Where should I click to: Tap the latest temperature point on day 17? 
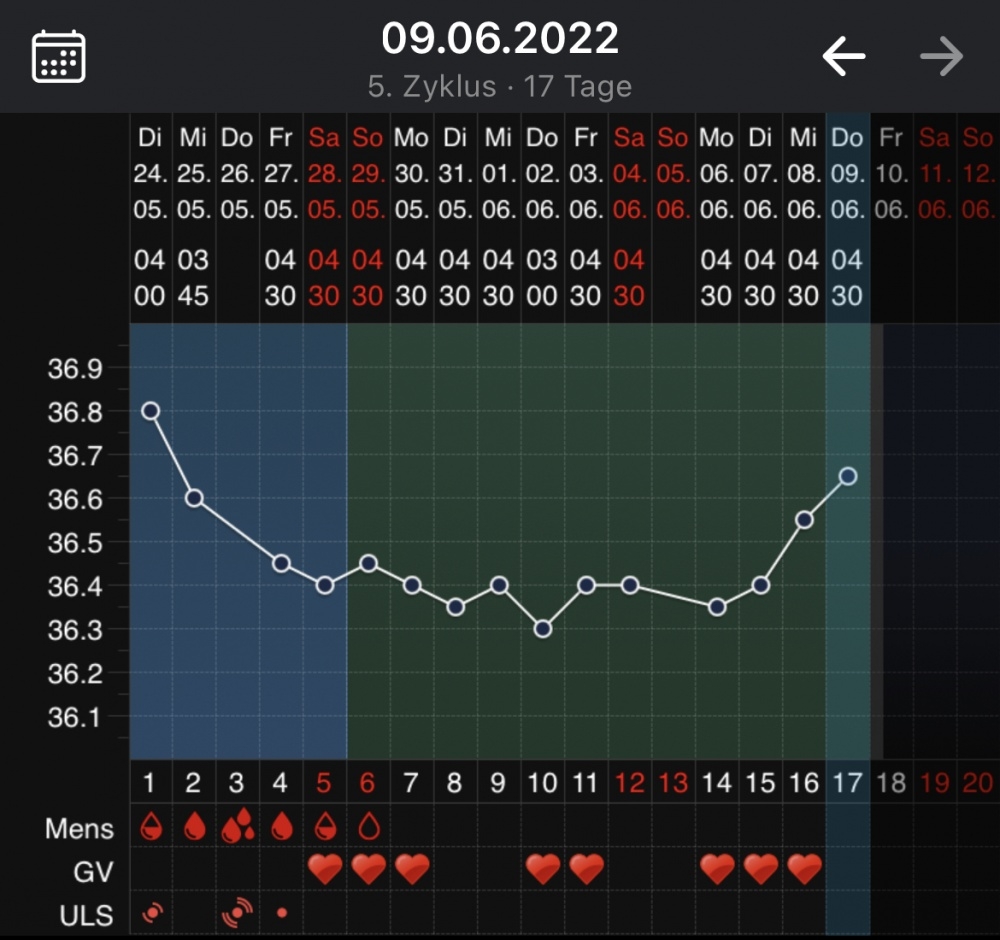pos(848,476)
